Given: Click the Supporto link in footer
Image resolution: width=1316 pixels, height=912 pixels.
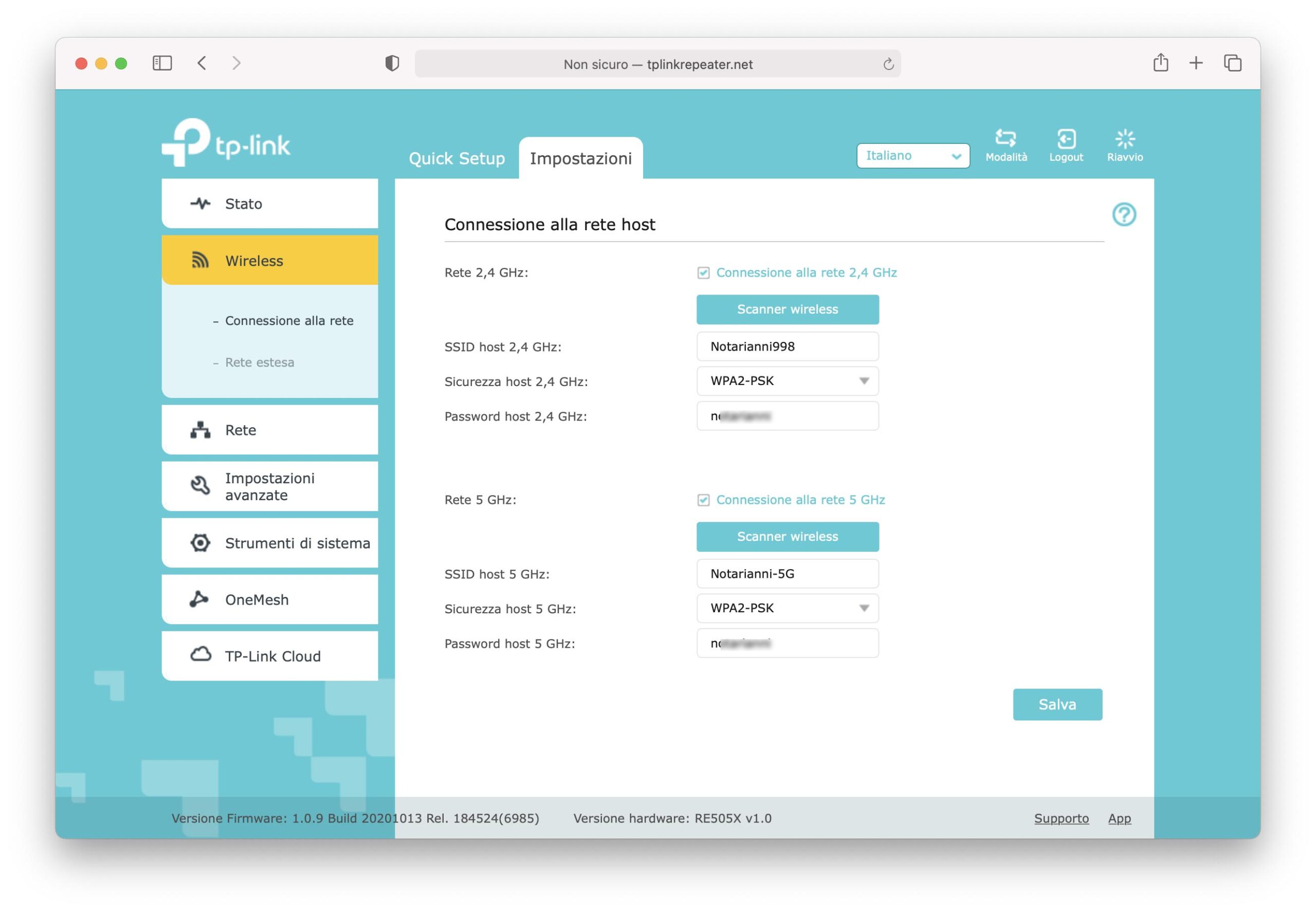Looking at the screenshot, I should point(1061,818).
